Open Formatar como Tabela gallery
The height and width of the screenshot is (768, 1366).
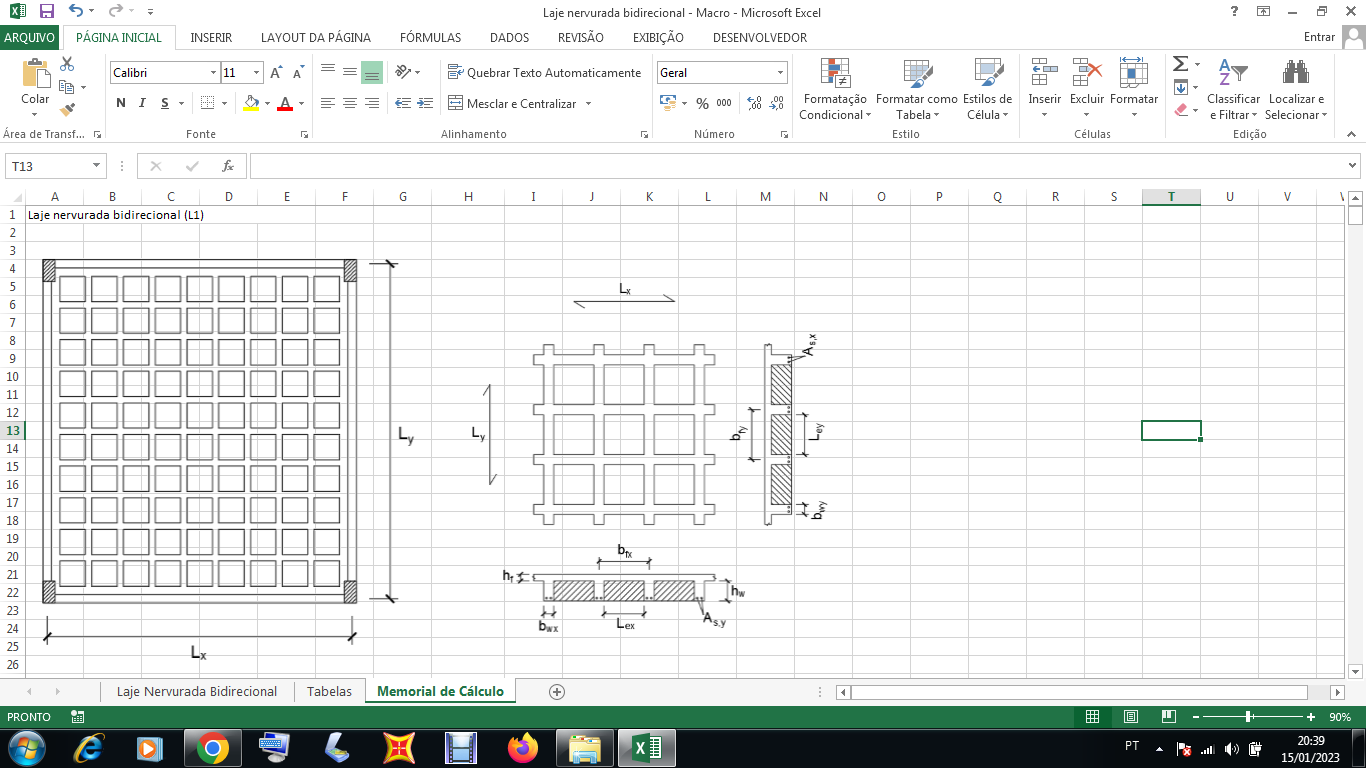tap(917, 89)
